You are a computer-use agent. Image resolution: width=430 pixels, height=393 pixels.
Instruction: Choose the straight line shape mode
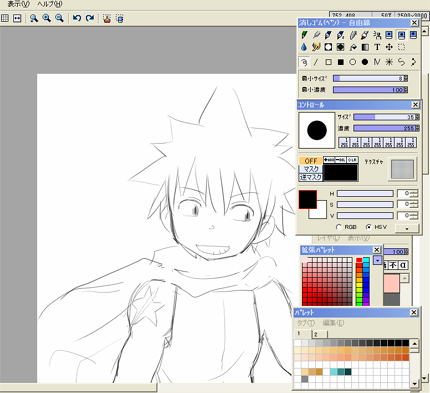[316, 62]
